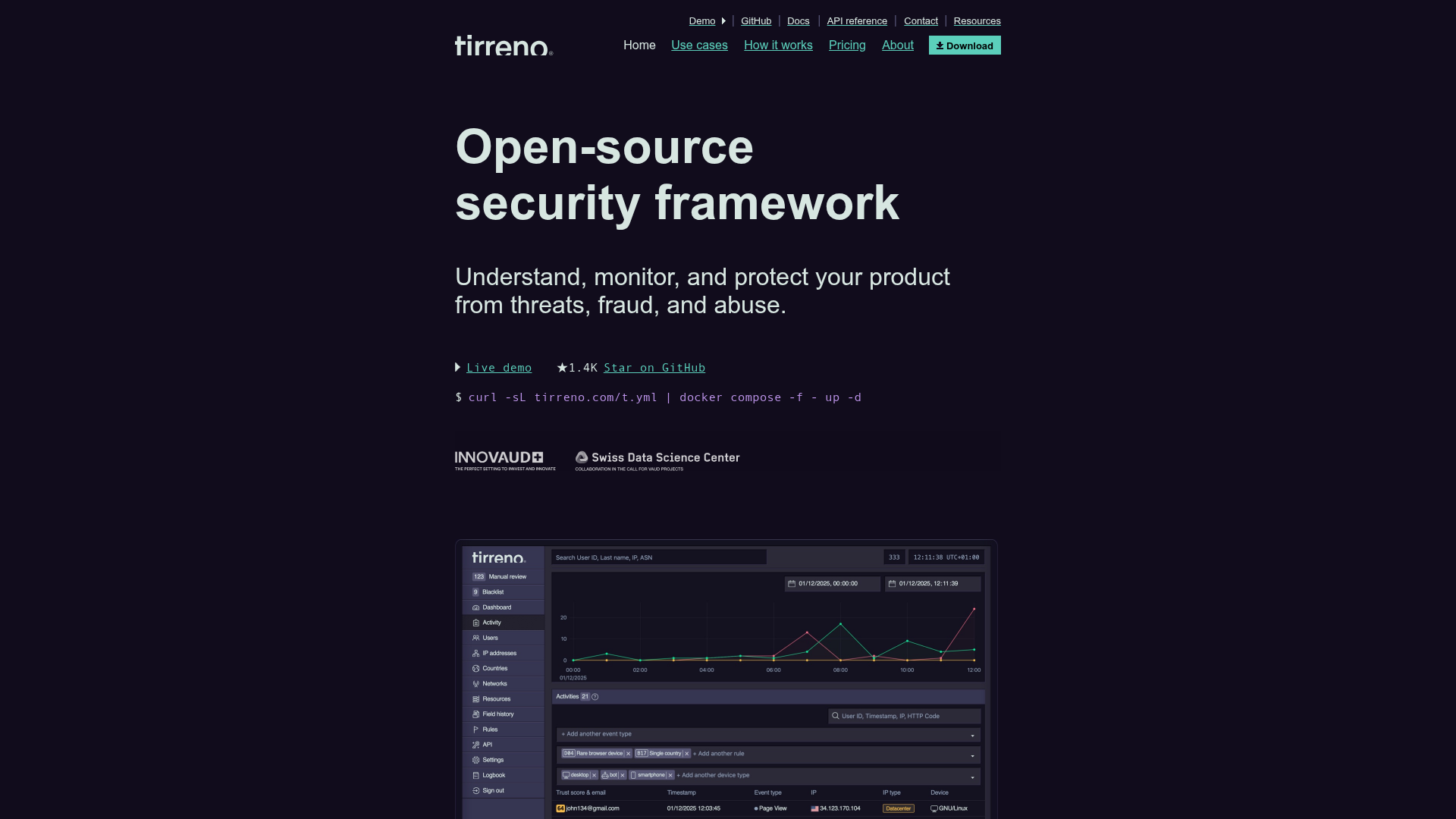Open Networks in the demo sidebar
The image size is (1456, 819).
point(503,683)
